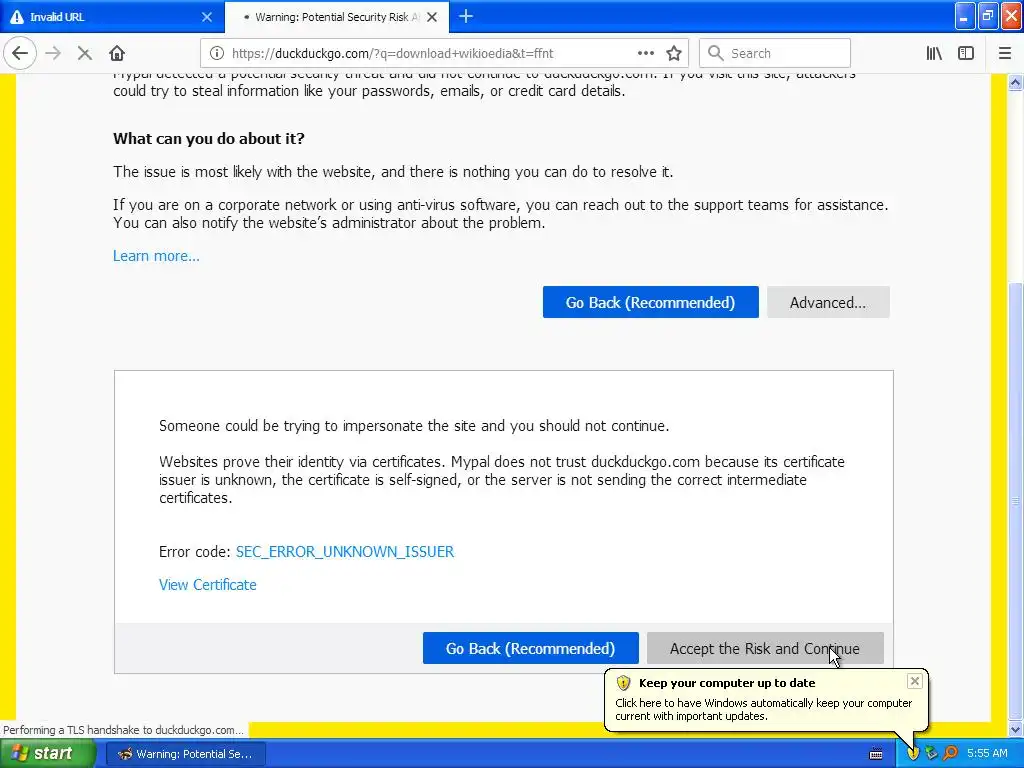Click the lower Go Back (Recommended) button
The height and width of the screenshot is (768, 1024).
pos(530,648)
